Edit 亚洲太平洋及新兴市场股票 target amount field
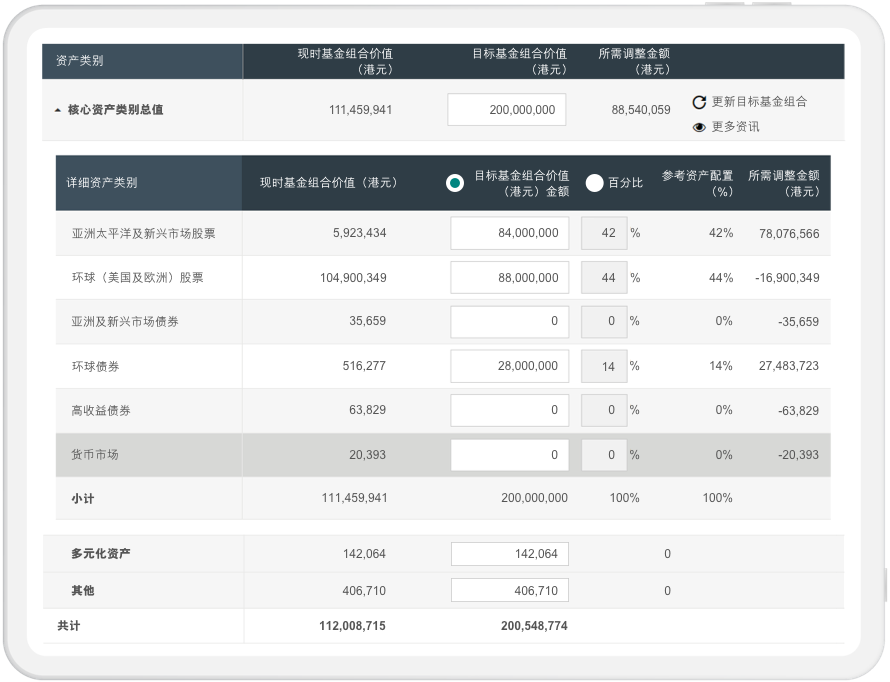The image size is (890, 682). (510, 233)
